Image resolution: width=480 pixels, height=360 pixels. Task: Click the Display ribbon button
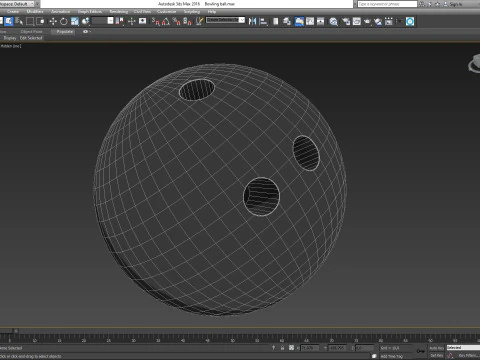click(x=10, y=38)
